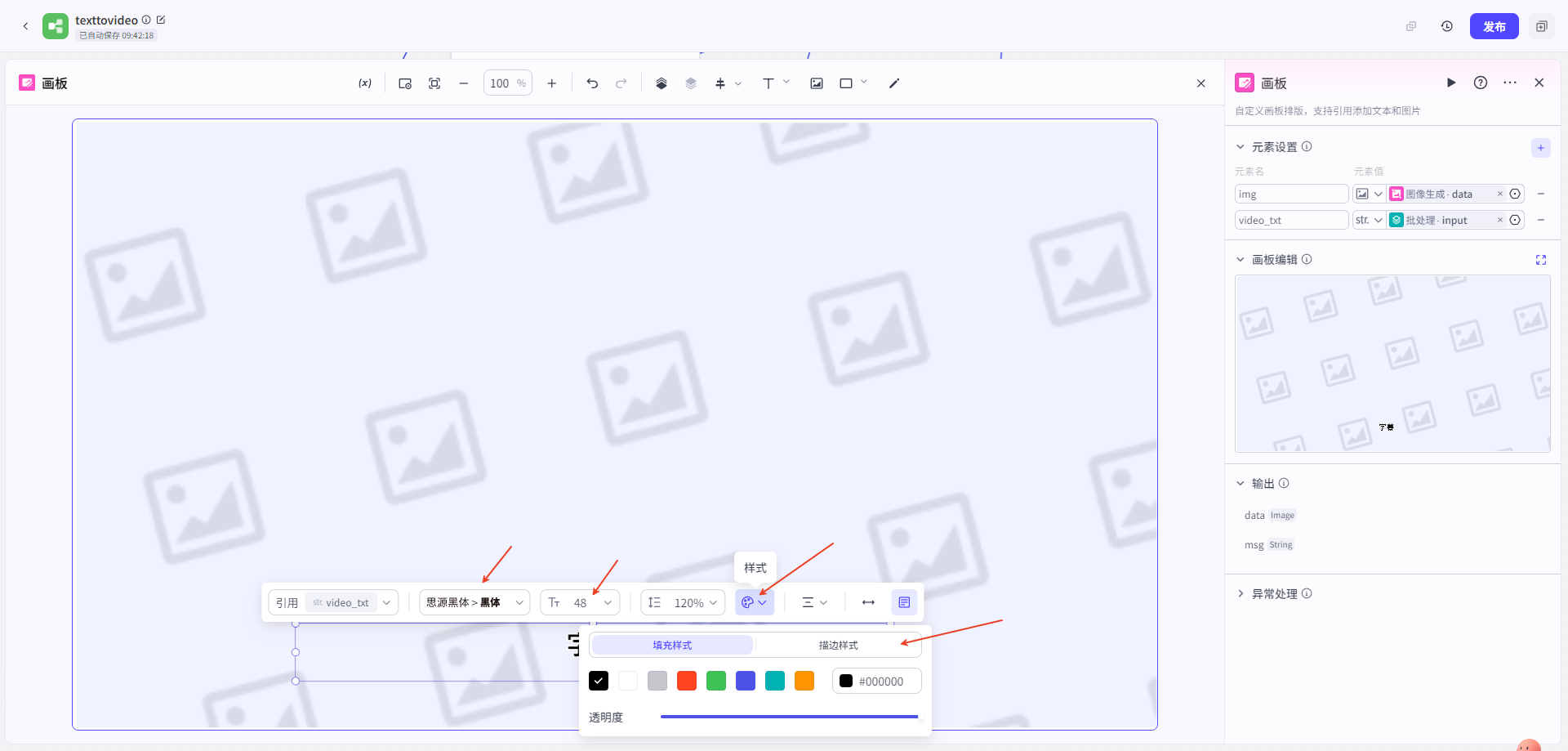Click the fit-to-screen frame icon
The height and width of the screenshot is (751, 1568).
[434, 83]
